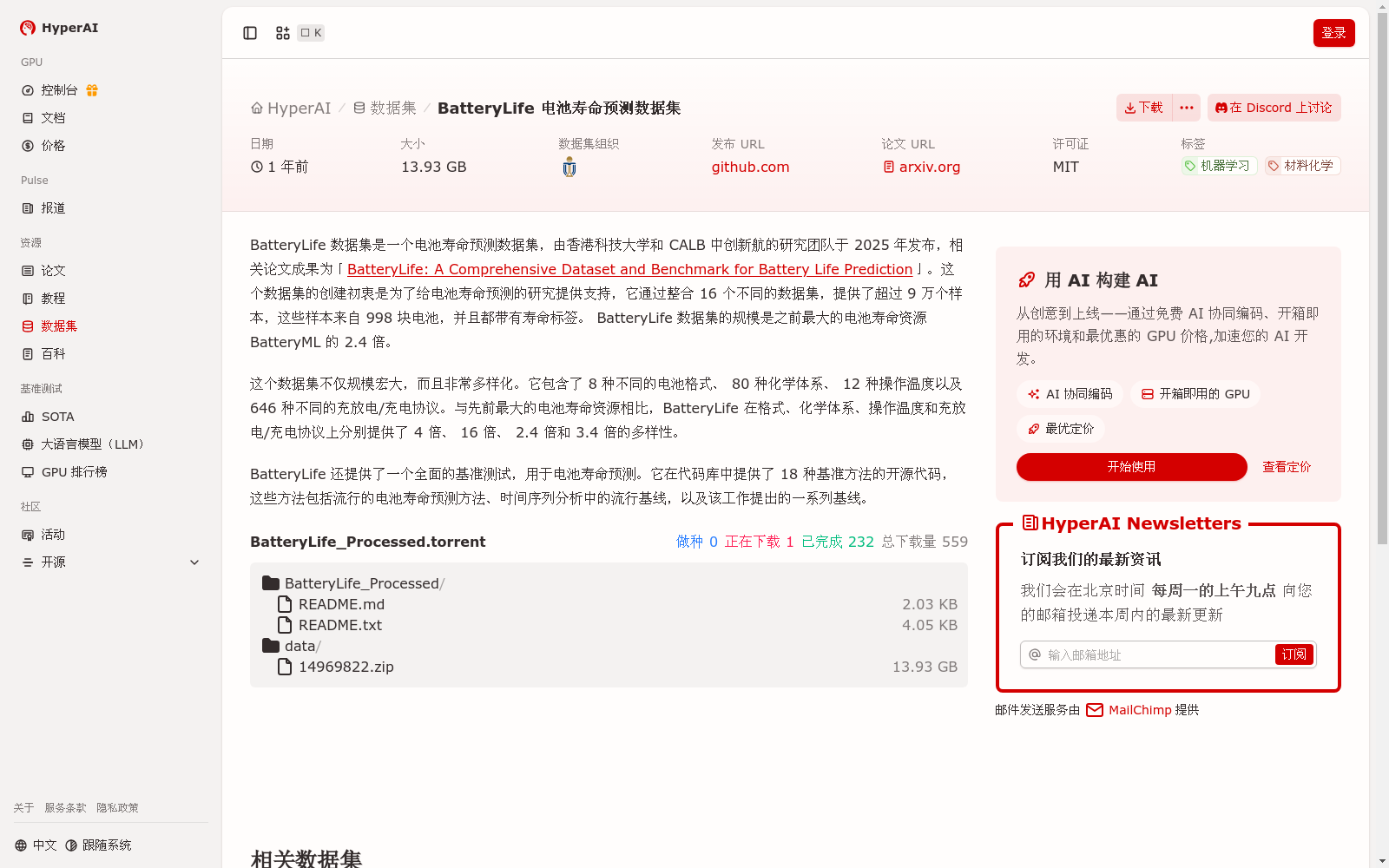The image size is (1389, 868).
Task: Open the BatteryLife paper title hyperlink
Action: [x=629, y=269]
